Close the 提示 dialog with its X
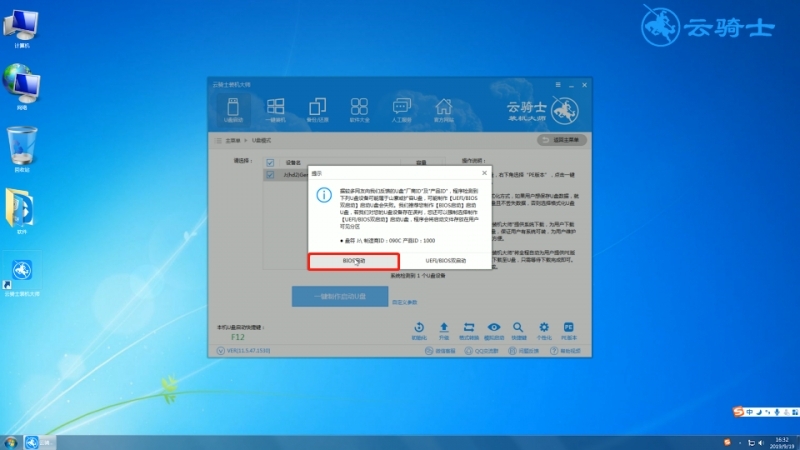Viewport: 800px width, 450px height. 484,173
